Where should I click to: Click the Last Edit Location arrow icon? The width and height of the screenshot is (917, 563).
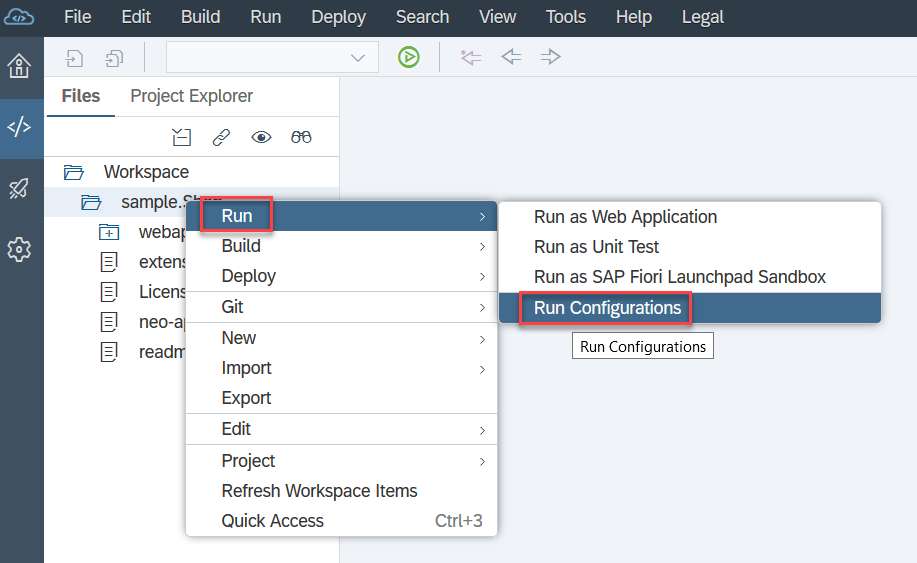(x=470, y=57)
